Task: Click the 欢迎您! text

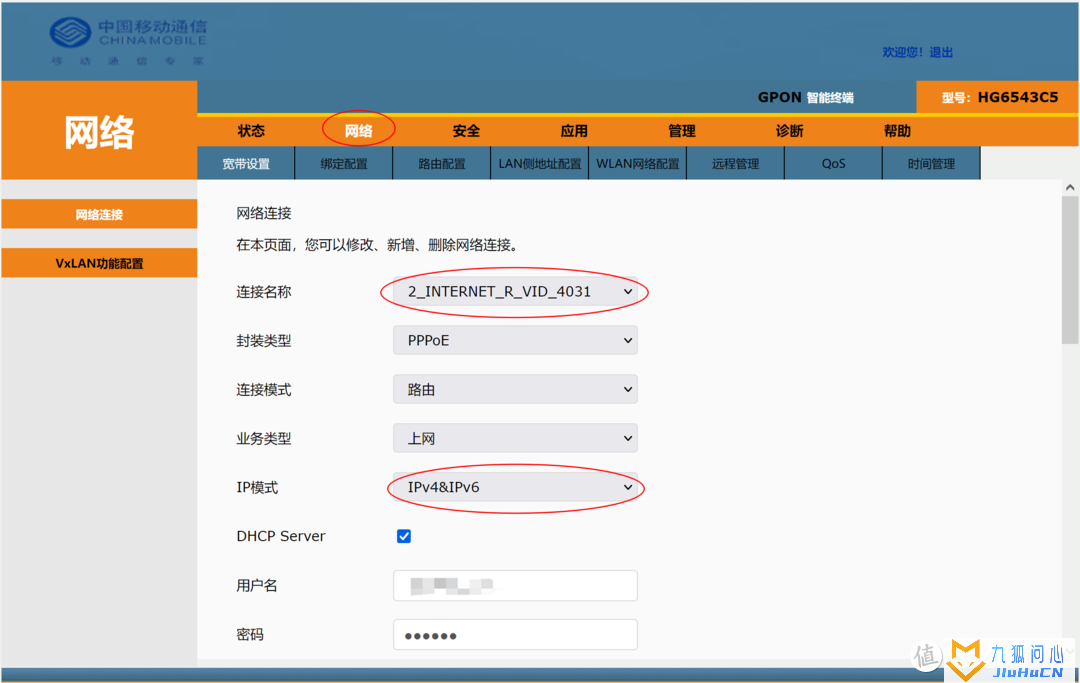Action: 903,52
